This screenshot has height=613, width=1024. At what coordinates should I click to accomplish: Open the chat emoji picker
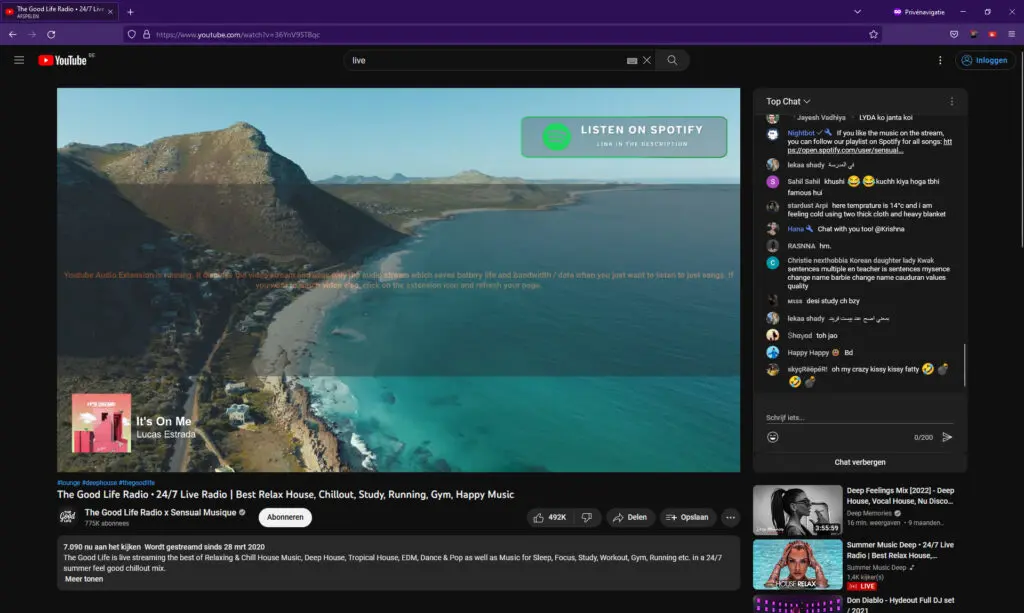(773, 437)
